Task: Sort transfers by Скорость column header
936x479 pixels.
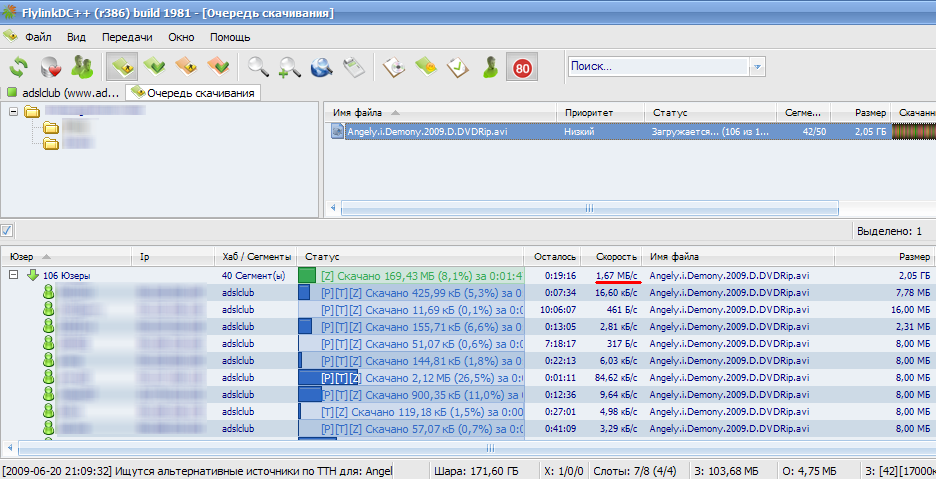Action: pyautogui.click(x=611, y=257)
